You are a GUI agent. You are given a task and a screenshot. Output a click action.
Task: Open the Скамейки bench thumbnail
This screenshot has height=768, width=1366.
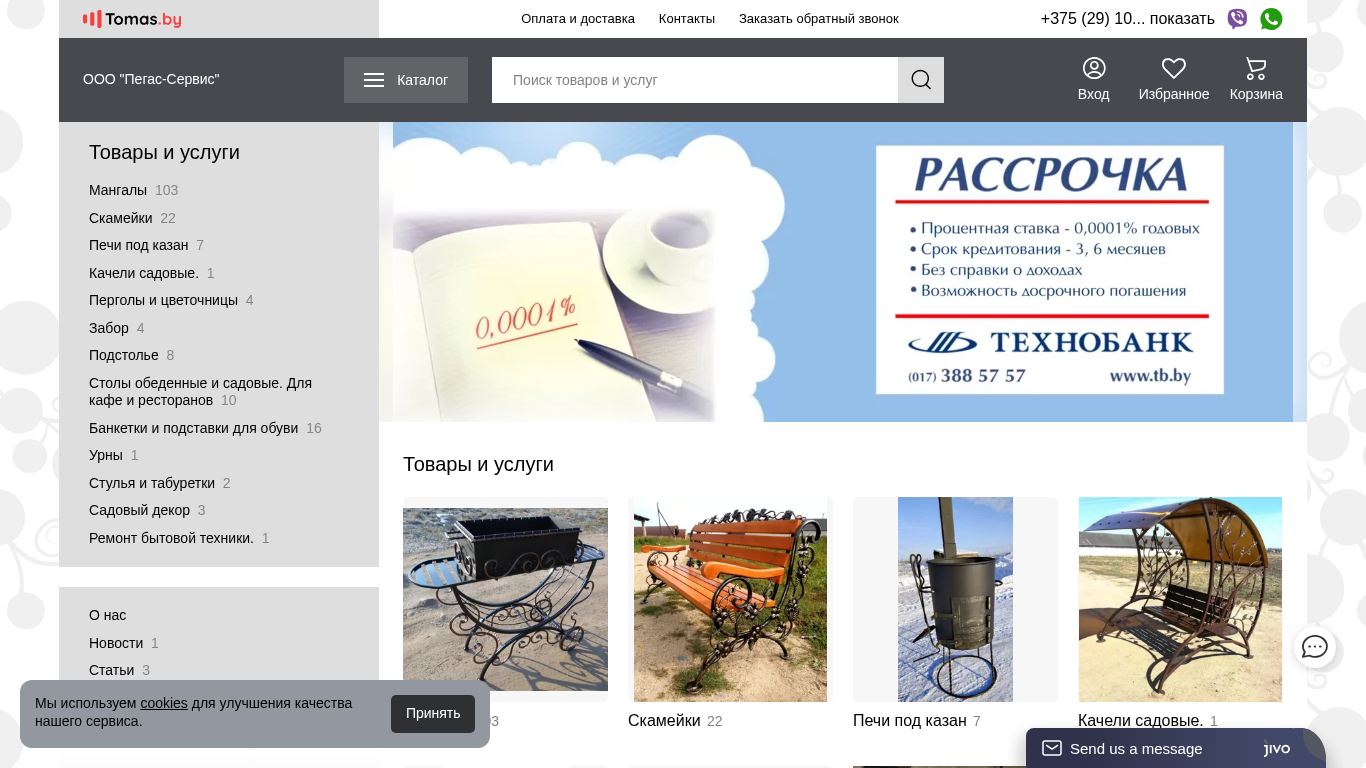[730, 599]
